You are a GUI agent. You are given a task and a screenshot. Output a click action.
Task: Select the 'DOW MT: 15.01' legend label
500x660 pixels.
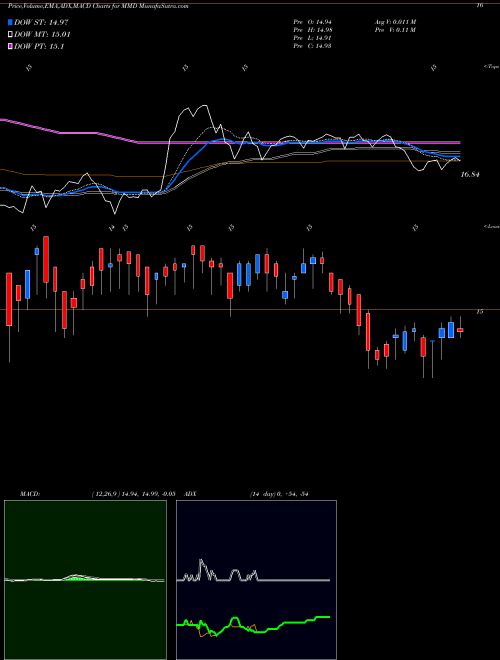[x=42, y=35]
